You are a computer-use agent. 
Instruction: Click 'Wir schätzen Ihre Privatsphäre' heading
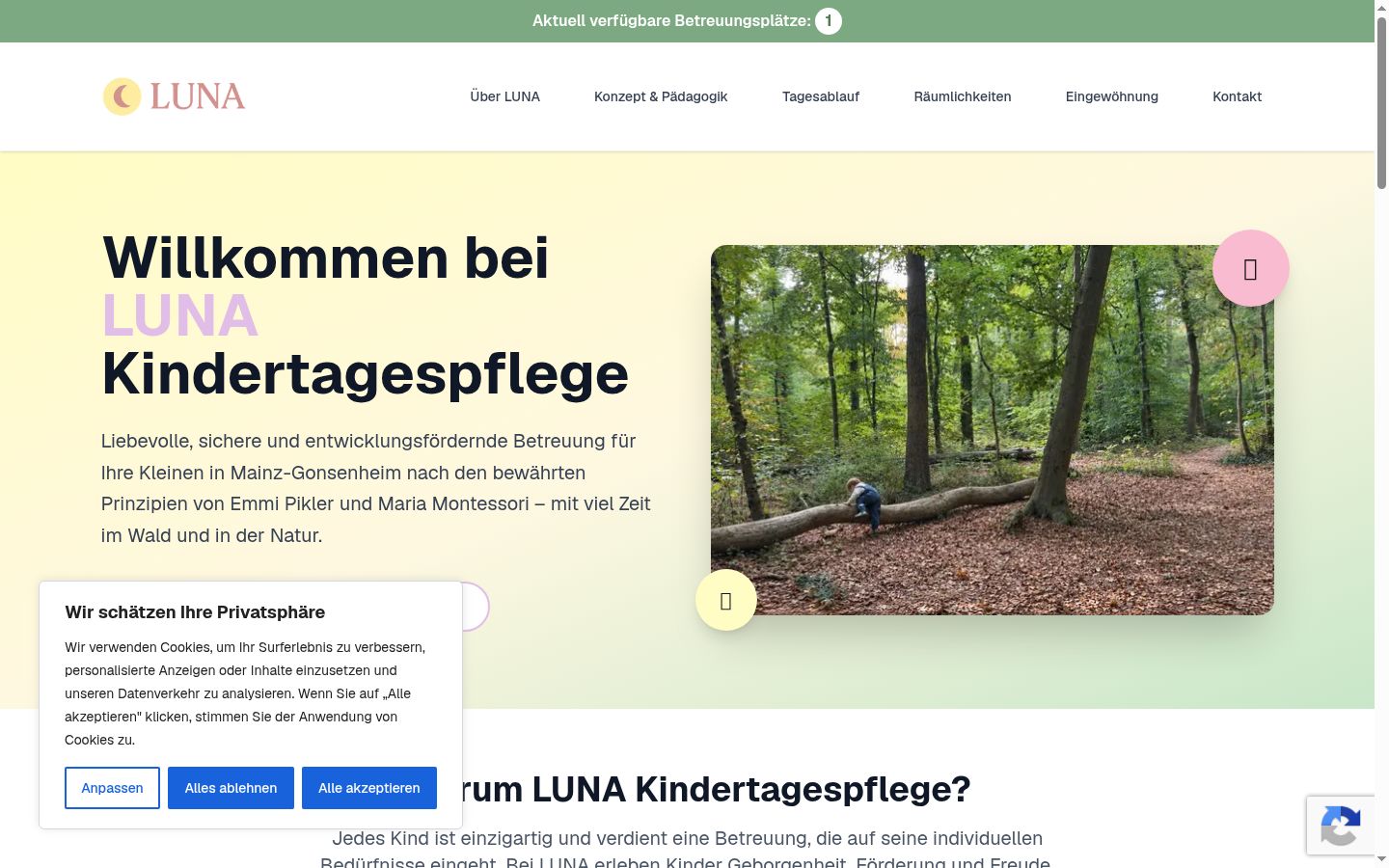pos(195,612)
